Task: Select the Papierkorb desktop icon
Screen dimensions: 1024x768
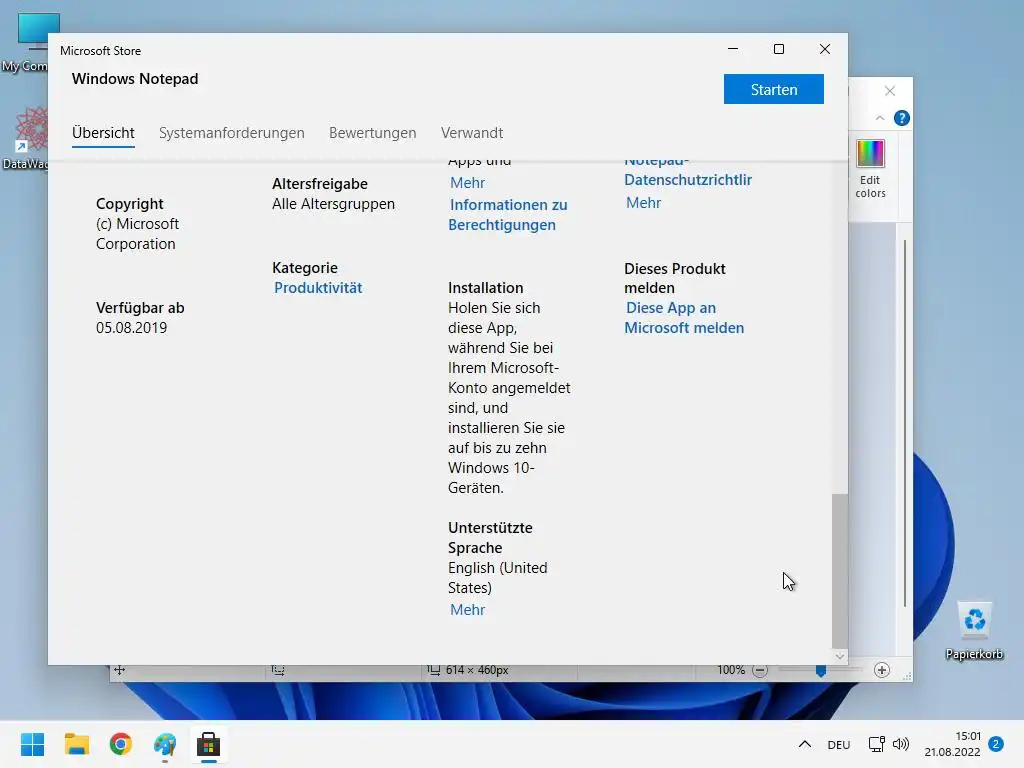Action: coord(974,631)
